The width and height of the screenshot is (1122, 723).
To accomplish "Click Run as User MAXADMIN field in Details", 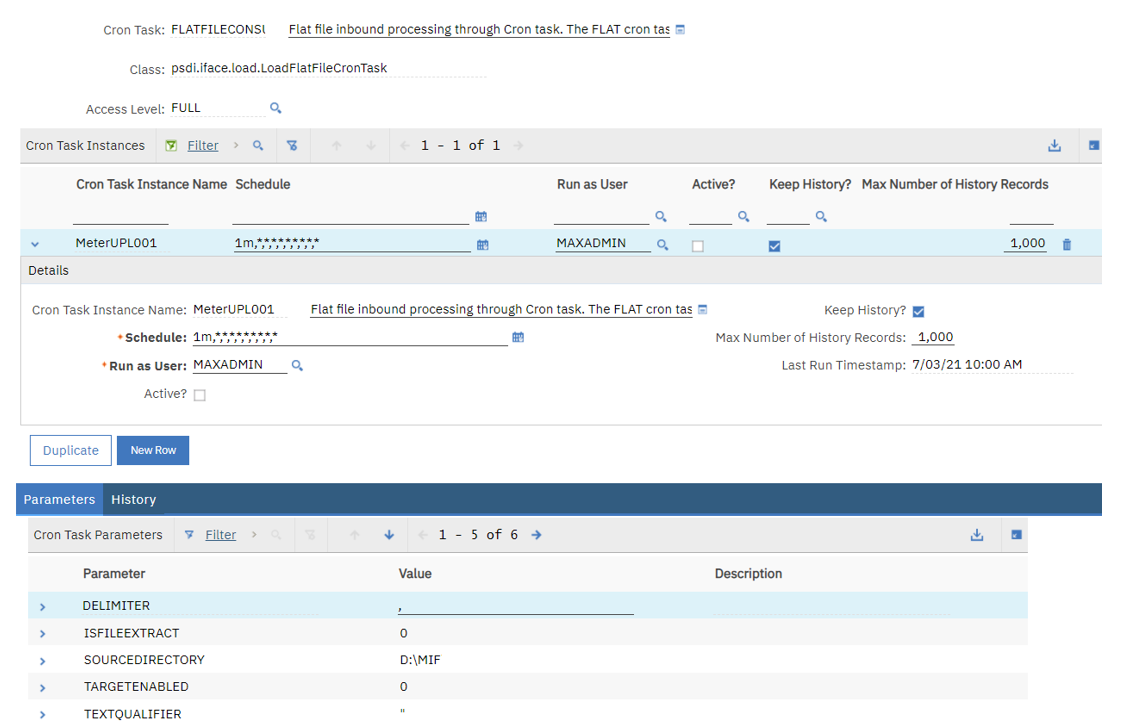I will tap(240, 365).
